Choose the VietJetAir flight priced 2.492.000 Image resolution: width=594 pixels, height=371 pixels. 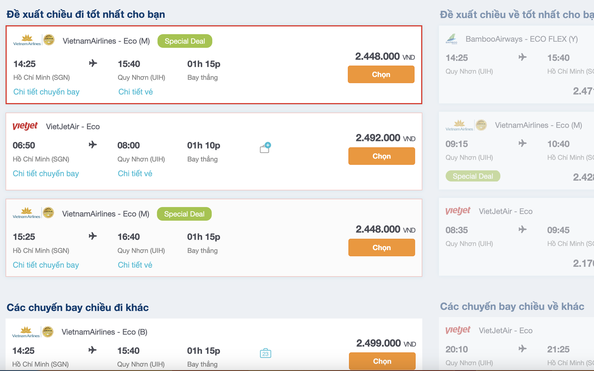click(381, 156)
